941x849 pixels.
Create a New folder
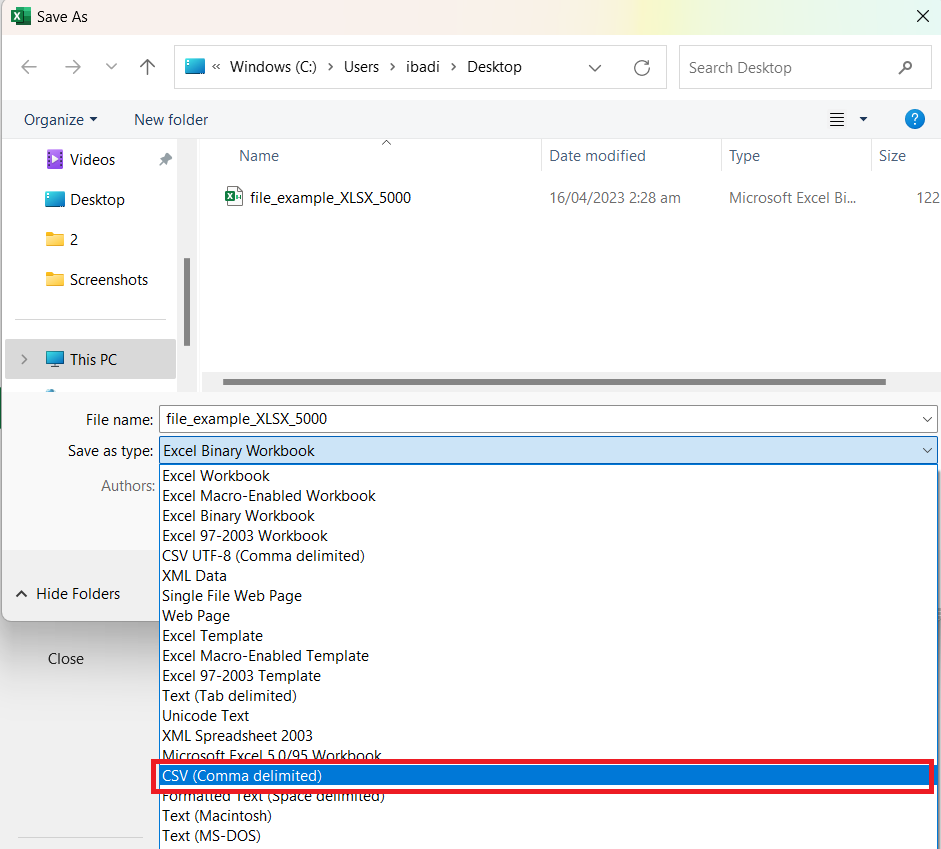(171, 120)
